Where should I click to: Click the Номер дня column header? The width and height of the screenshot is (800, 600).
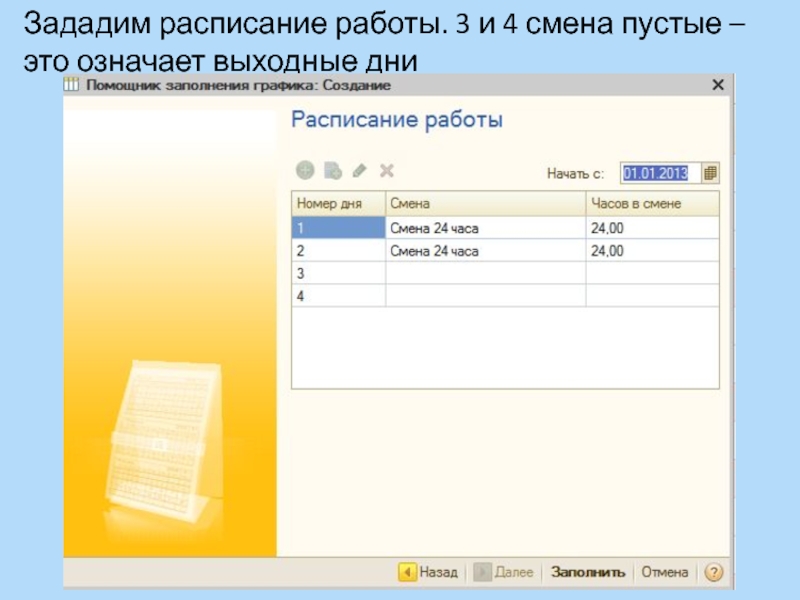point(338,204)
